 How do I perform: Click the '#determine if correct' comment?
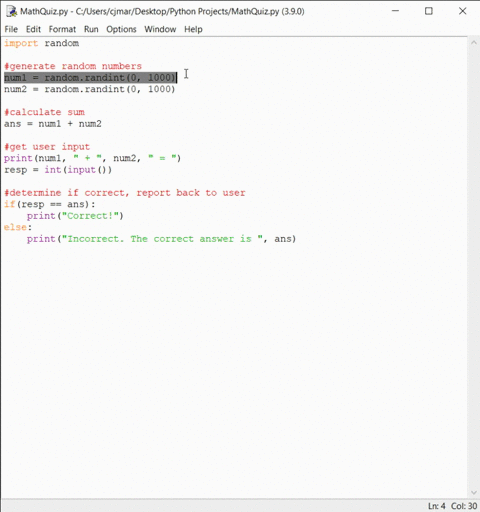click(125, 193)
